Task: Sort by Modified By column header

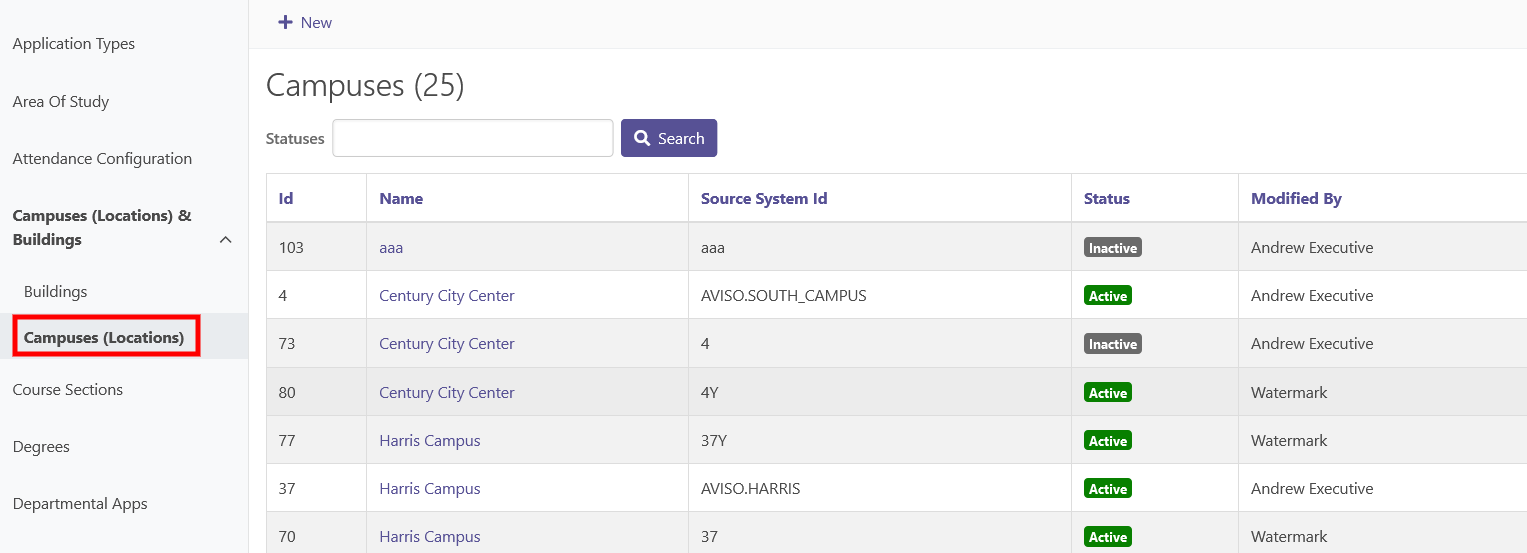Action: (x=1296, y=198)
